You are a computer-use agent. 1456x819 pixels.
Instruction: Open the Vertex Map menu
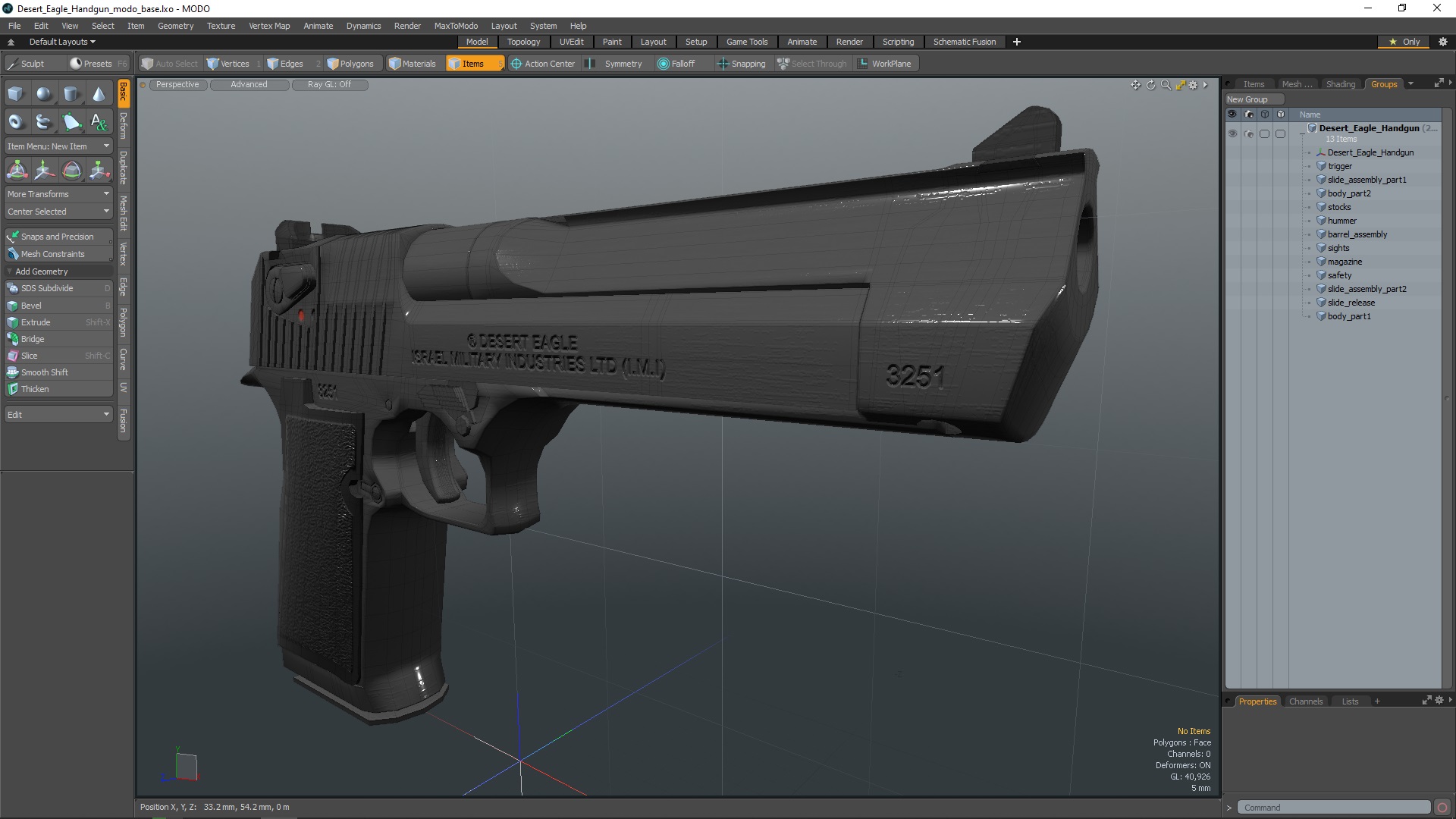269,26
